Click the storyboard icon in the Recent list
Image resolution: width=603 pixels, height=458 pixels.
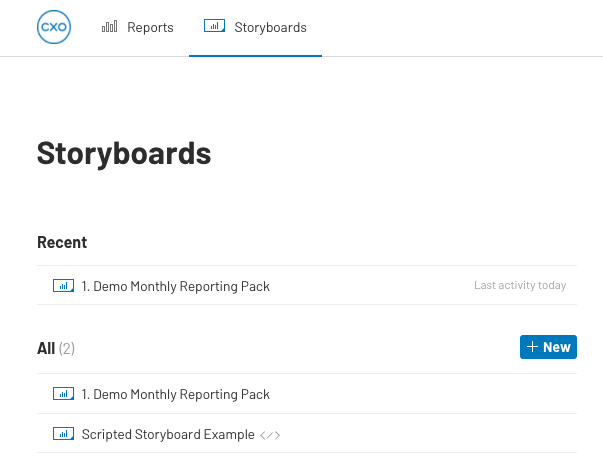(x=63, y=285)
